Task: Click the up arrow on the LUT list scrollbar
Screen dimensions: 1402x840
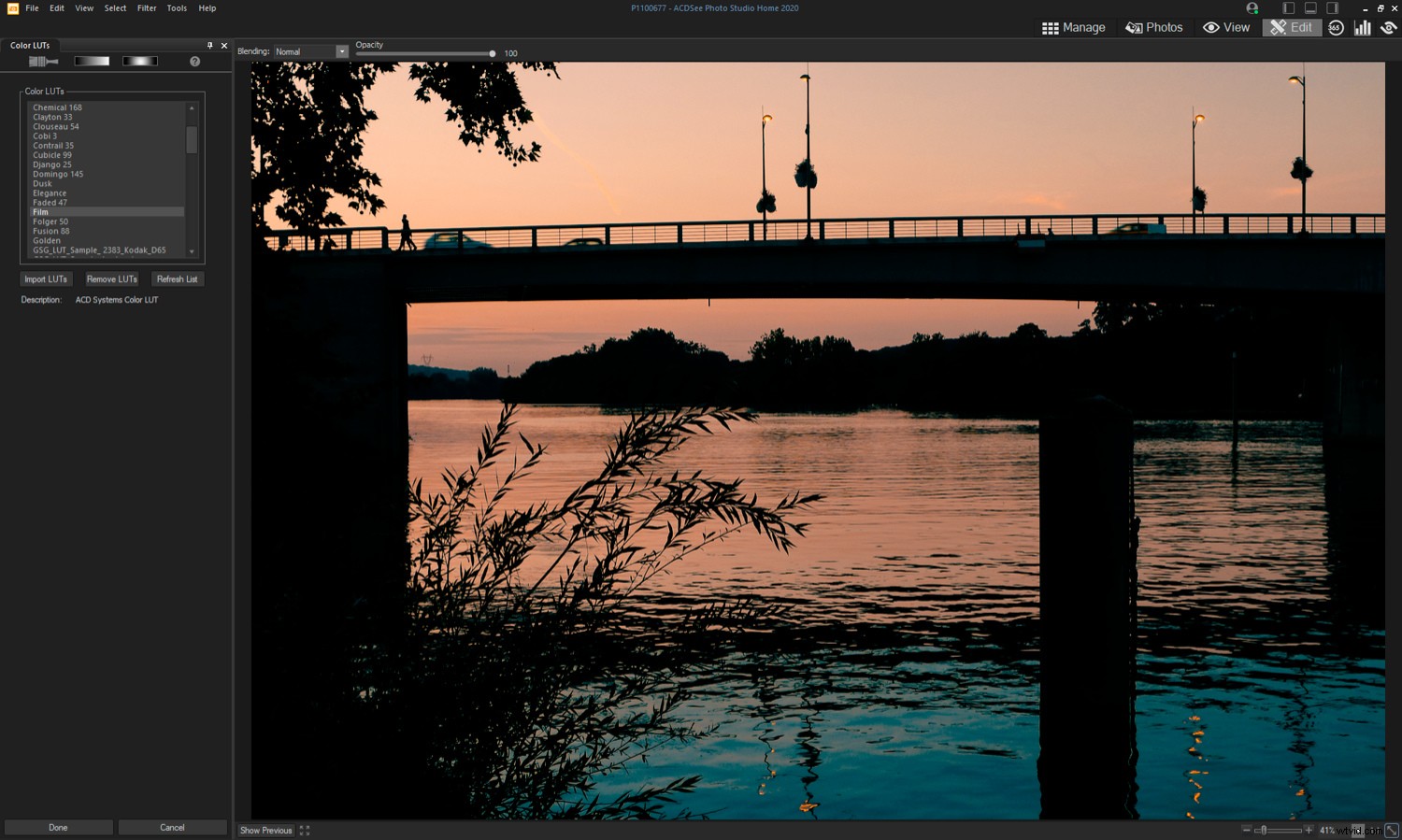Action: [x=192, y=107]
